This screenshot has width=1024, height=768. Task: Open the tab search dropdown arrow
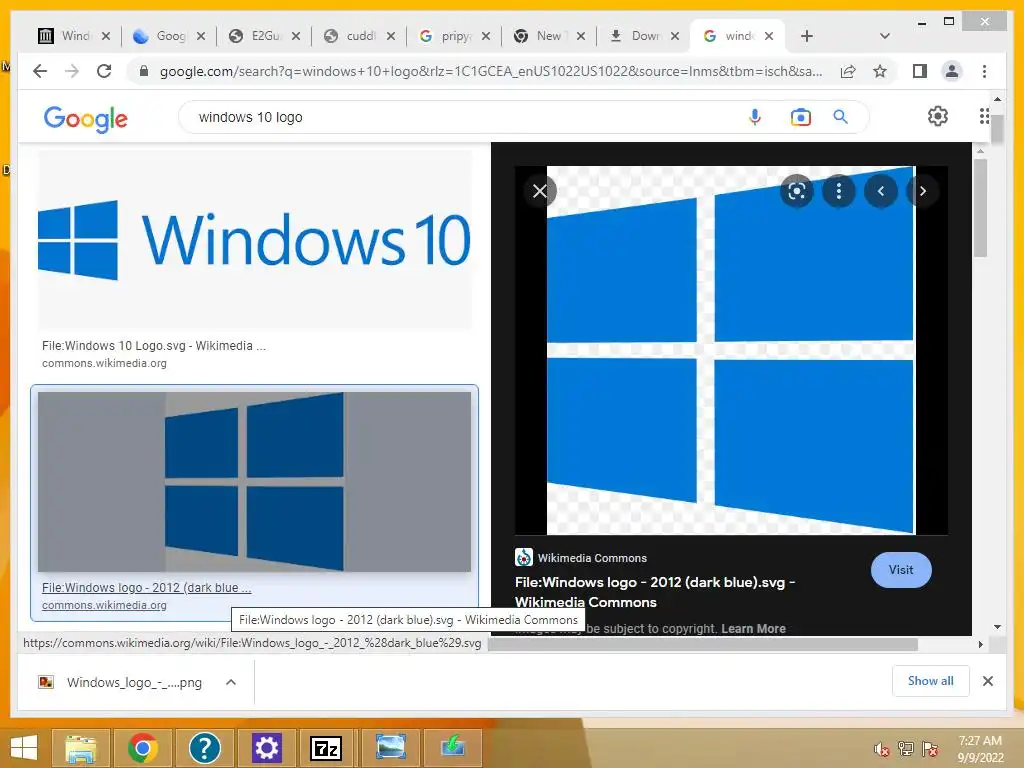click(884, 36)
